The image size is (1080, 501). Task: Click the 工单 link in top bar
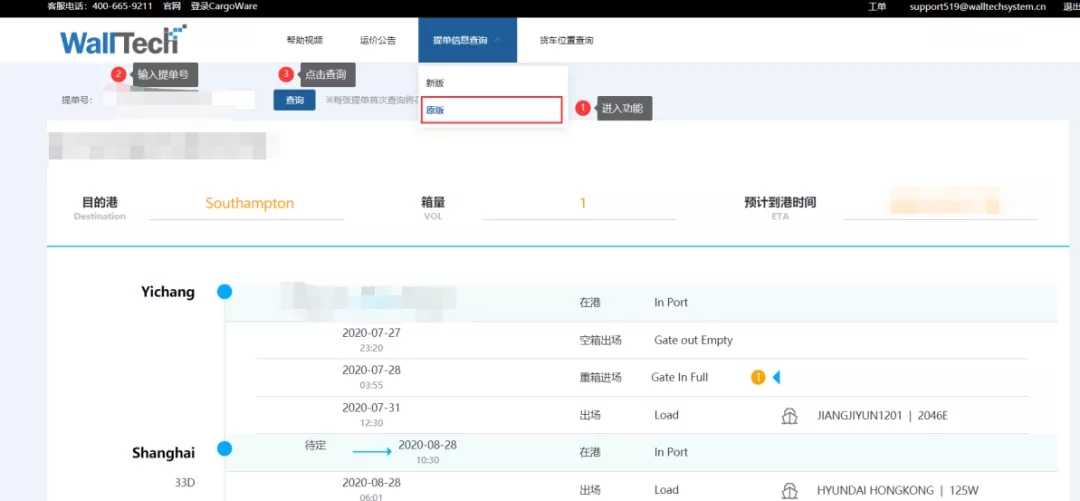tap(877, 6)
